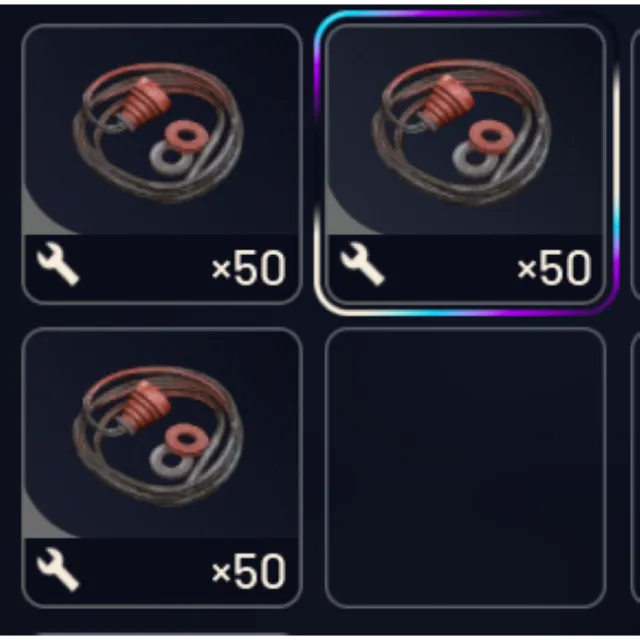640x640 pixels.
Task: Click the wrench icon in the top-left slot
Action: point(58,264)
